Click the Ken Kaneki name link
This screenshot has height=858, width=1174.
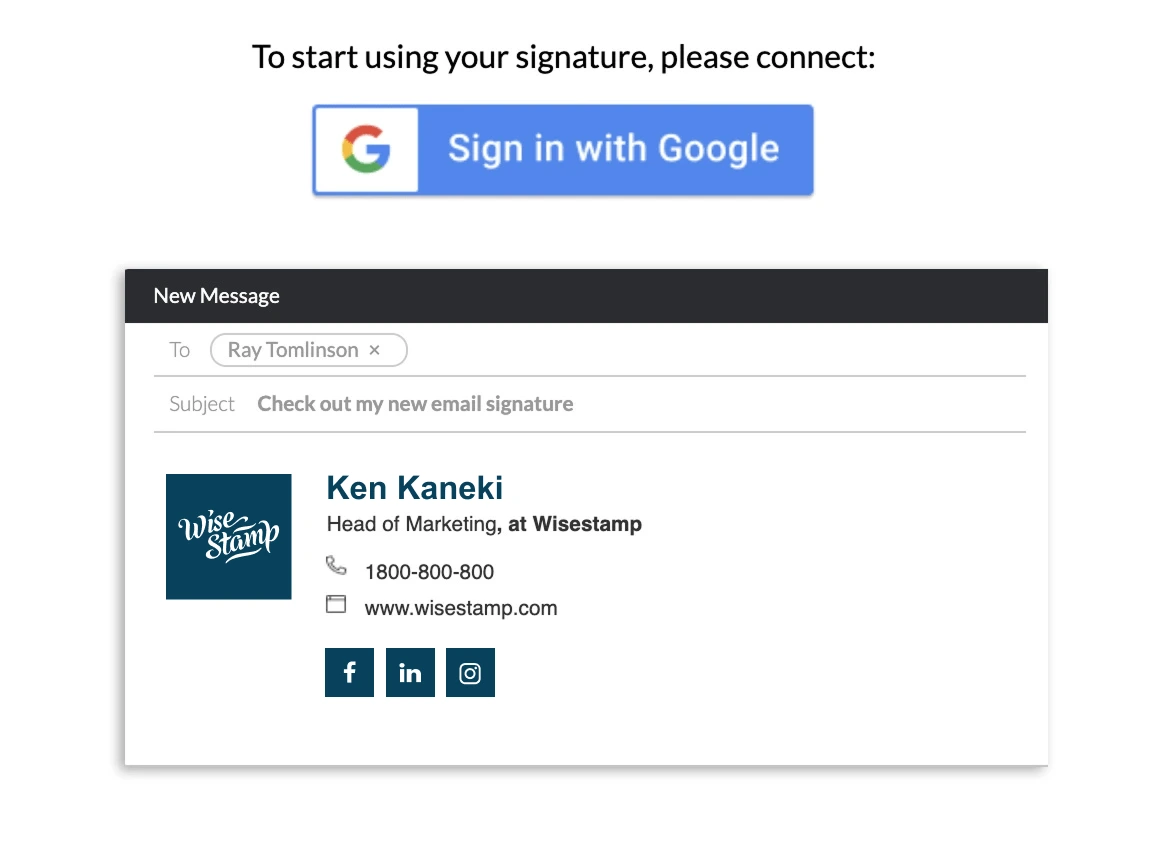click(x=414, y=488)
